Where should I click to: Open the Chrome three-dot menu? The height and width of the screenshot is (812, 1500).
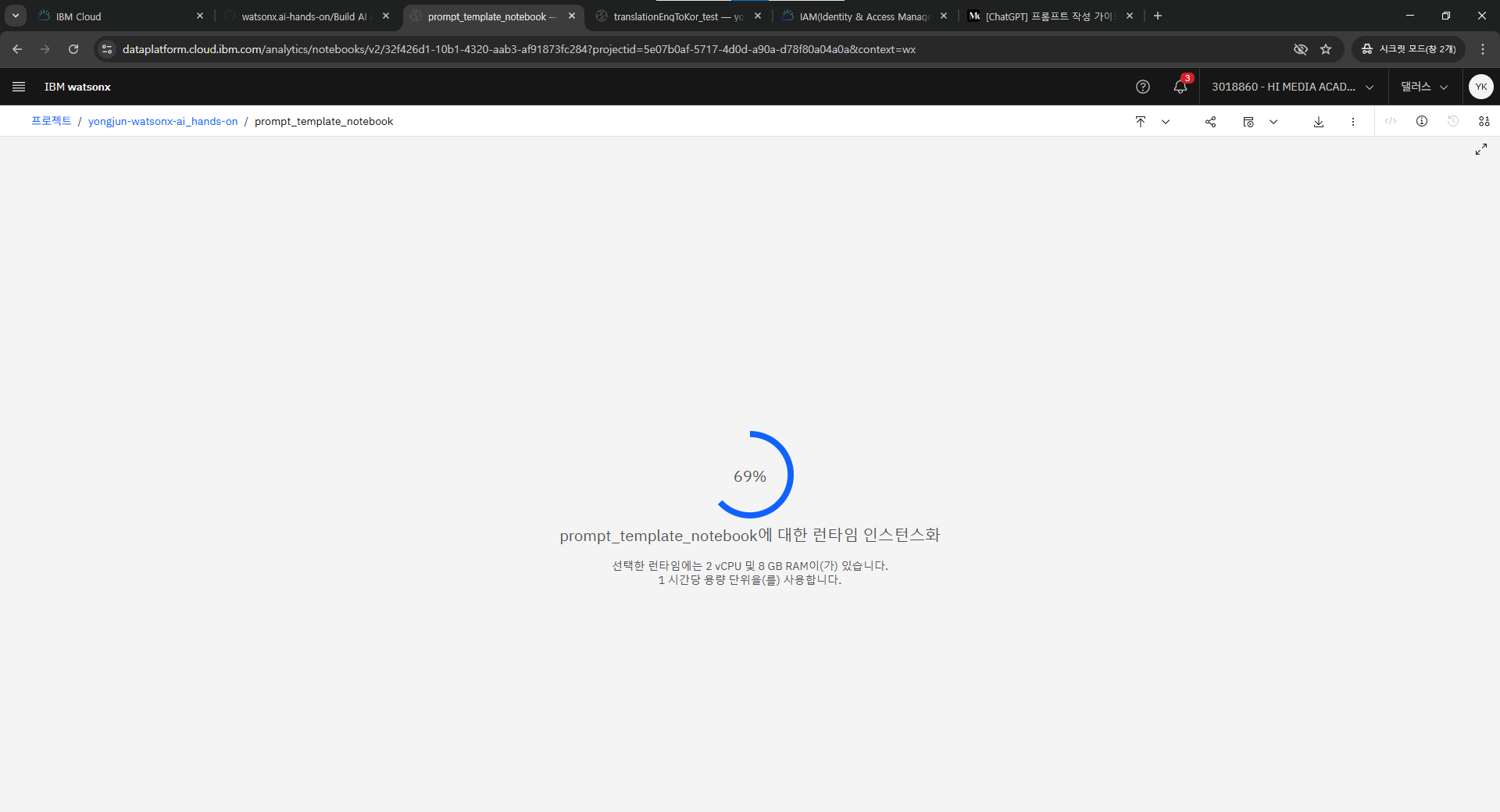pos(1483,49)
